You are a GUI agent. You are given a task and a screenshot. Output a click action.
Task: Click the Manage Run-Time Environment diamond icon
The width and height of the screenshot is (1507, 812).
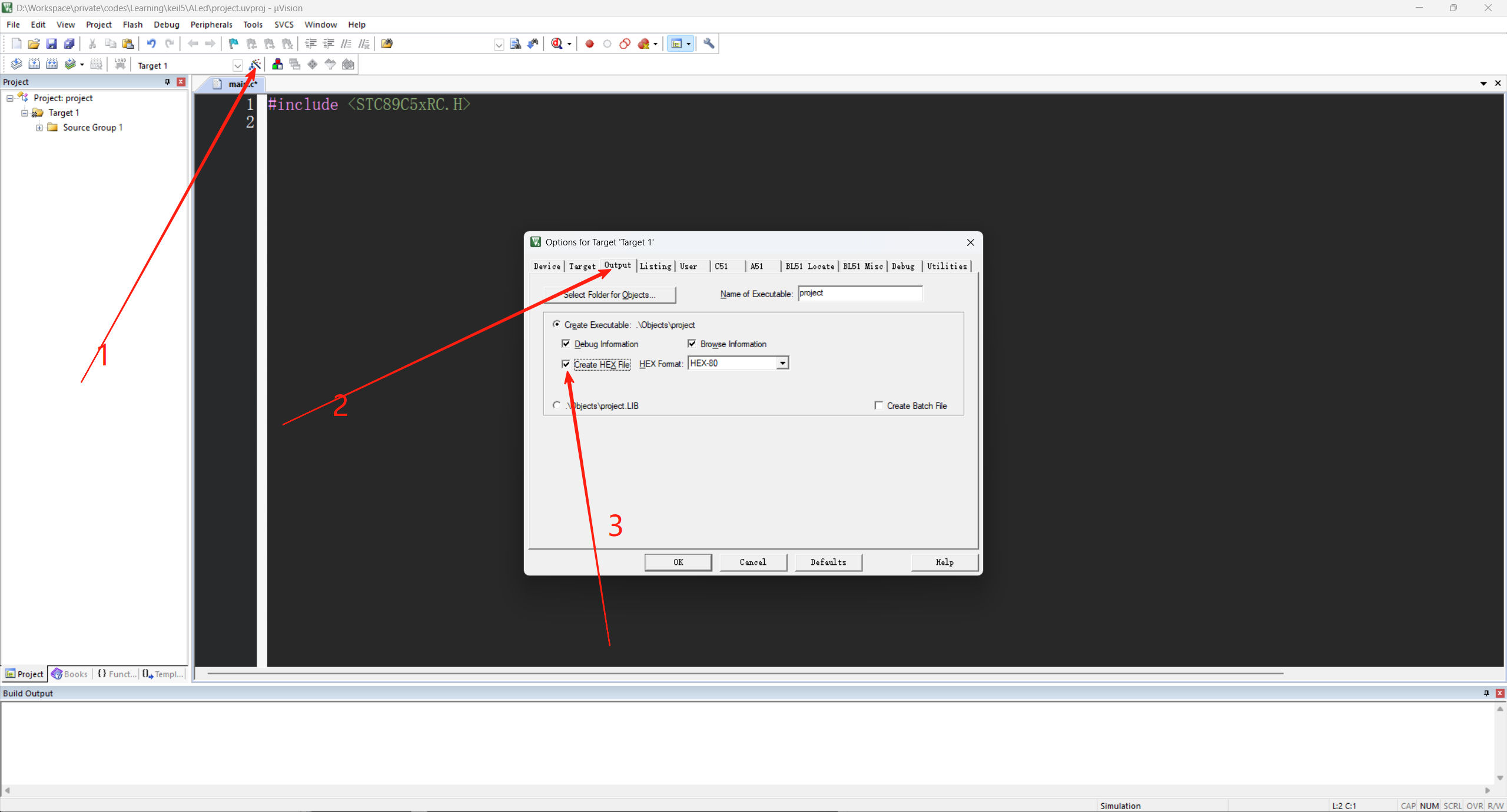[x=313, y=64]
